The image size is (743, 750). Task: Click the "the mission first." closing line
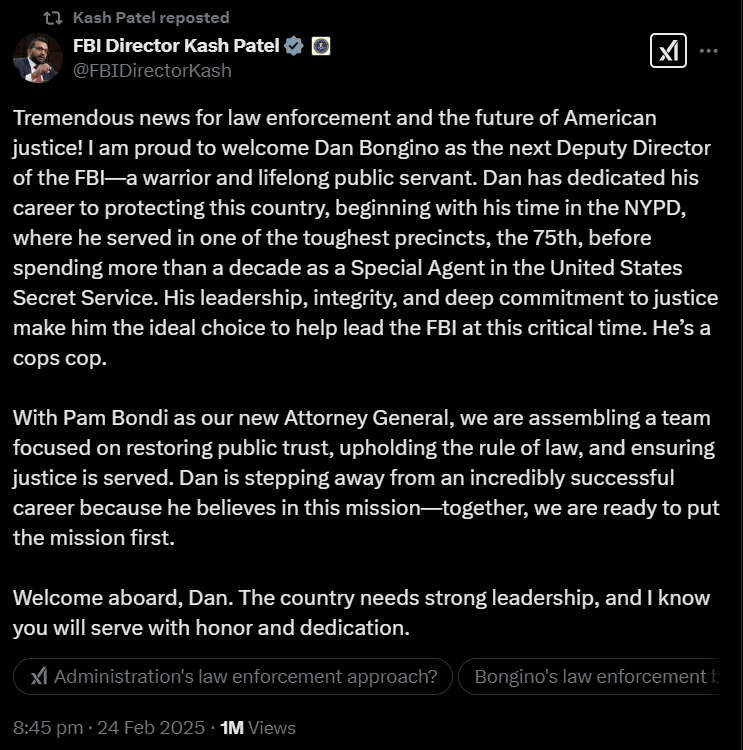tap(94, 538)
